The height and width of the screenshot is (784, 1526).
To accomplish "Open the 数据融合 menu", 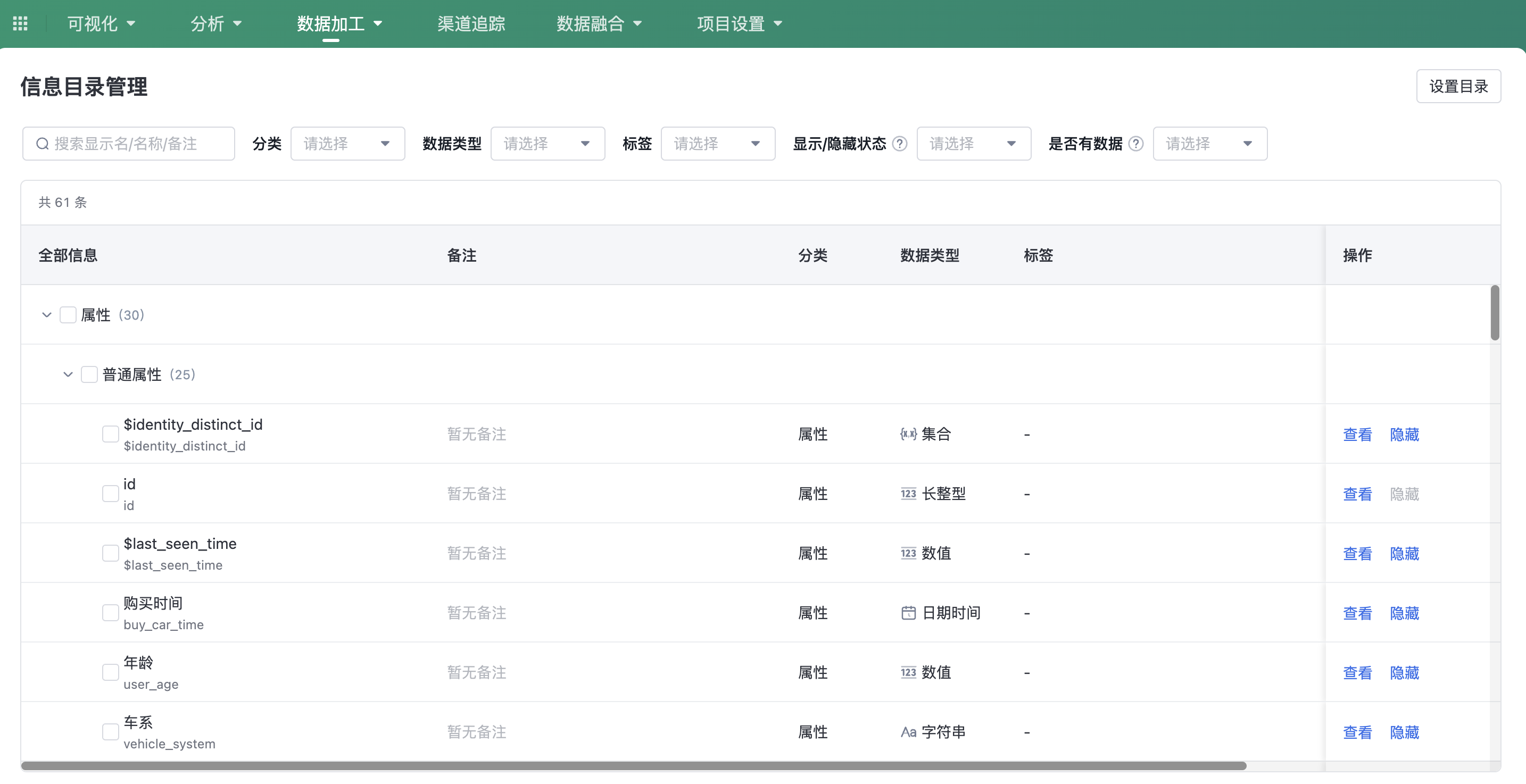I will [599, 24].
